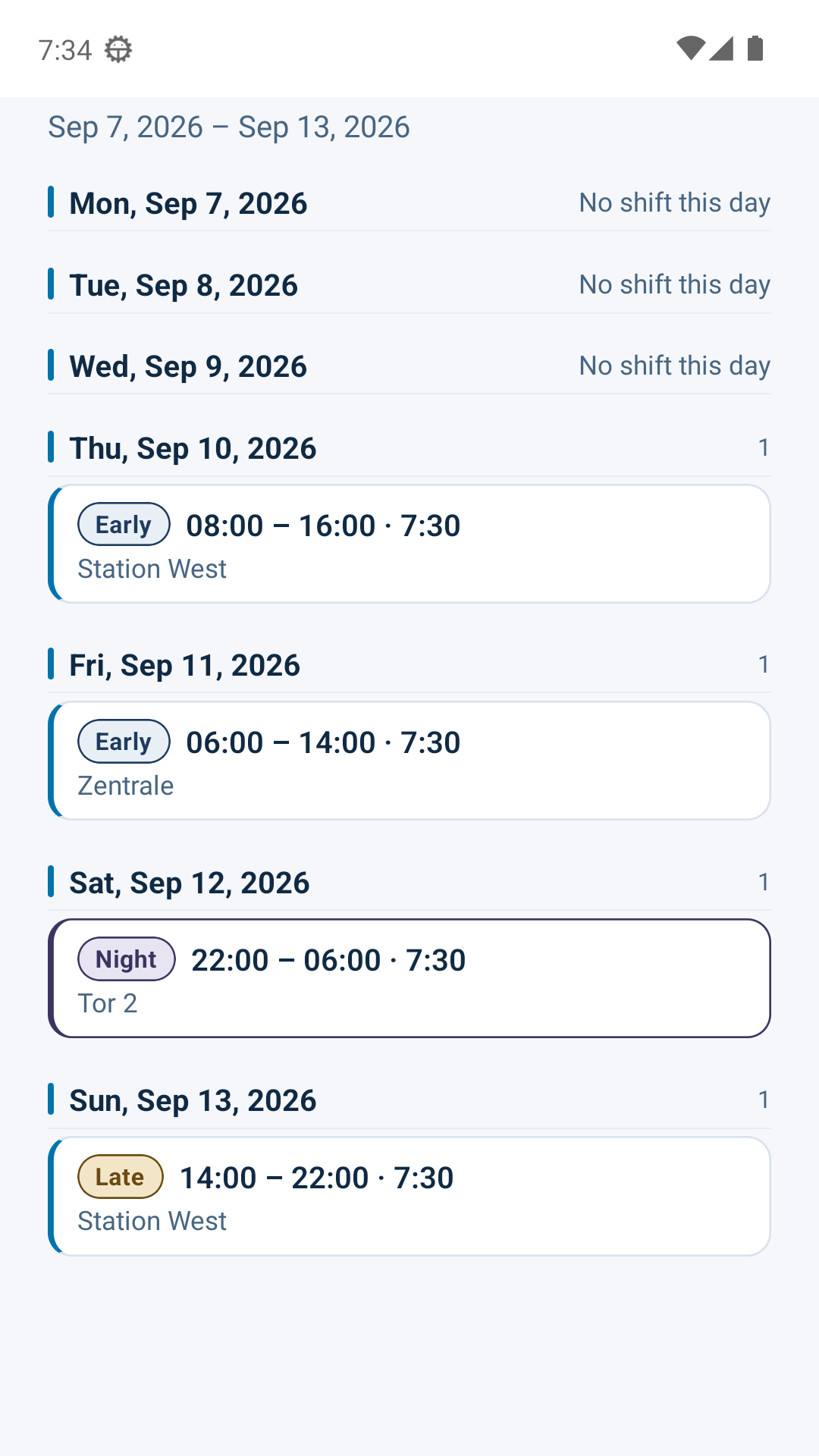Open the Saturday night shift at Tor 2
Viewport: 819px width, 1456px height.
tap(409, 978)
